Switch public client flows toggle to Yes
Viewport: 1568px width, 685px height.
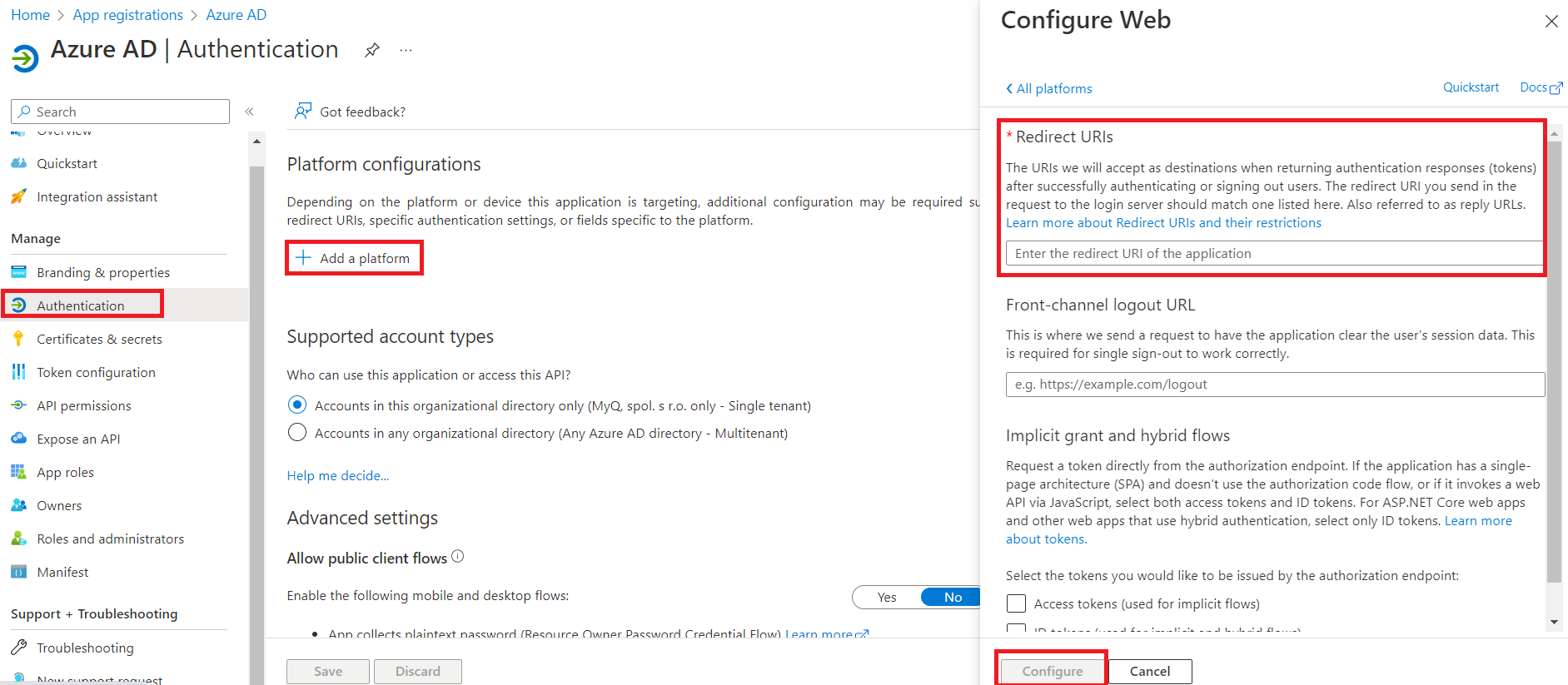pos(886,597)
